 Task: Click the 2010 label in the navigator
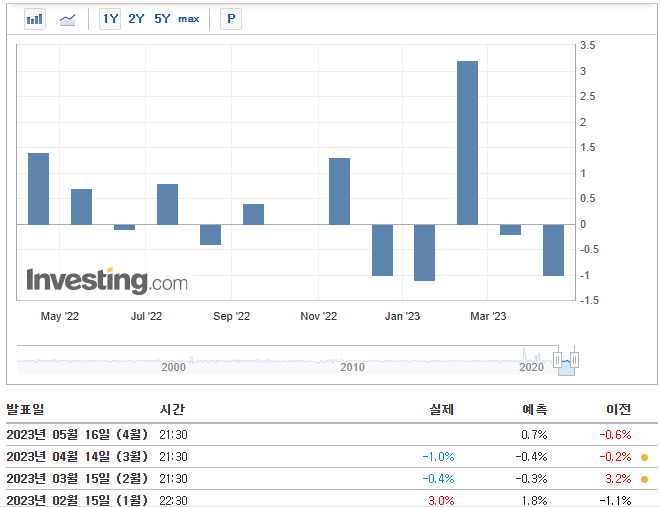point(352,367)
